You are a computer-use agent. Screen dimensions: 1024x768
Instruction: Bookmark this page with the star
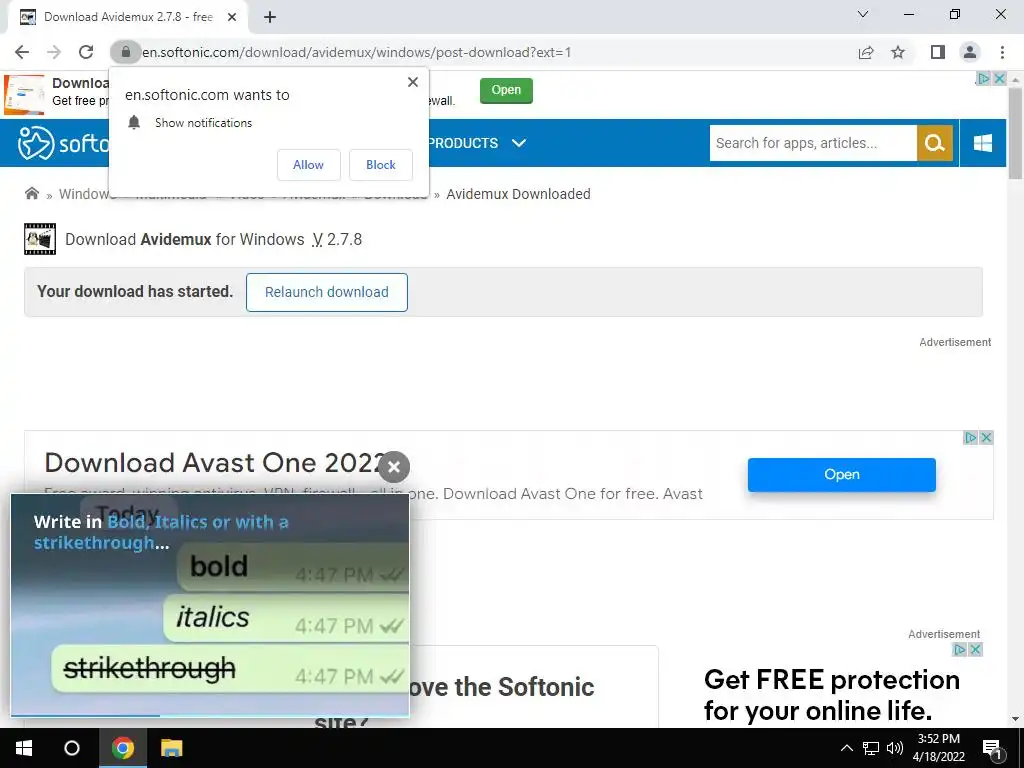(898, 52)
